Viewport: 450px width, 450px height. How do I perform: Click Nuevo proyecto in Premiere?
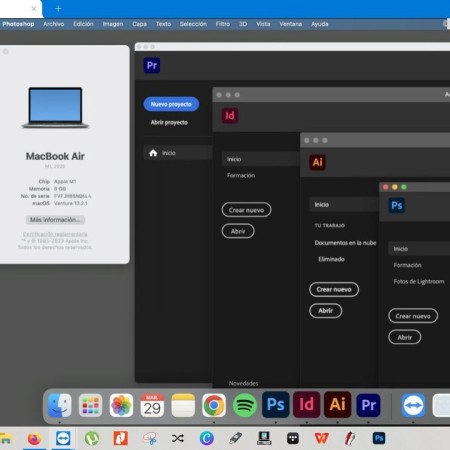coord(171,104)
